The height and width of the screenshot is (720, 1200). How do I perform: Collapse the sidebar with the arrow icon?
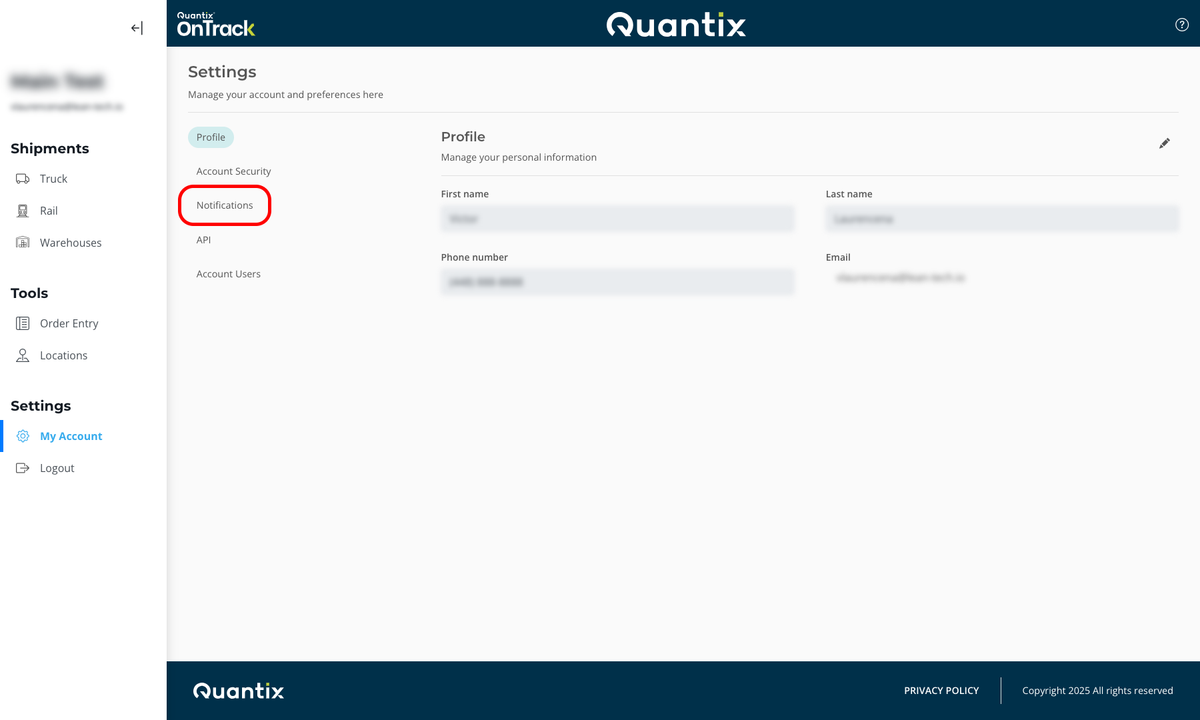pyautogui.click(x=136, y=28)
